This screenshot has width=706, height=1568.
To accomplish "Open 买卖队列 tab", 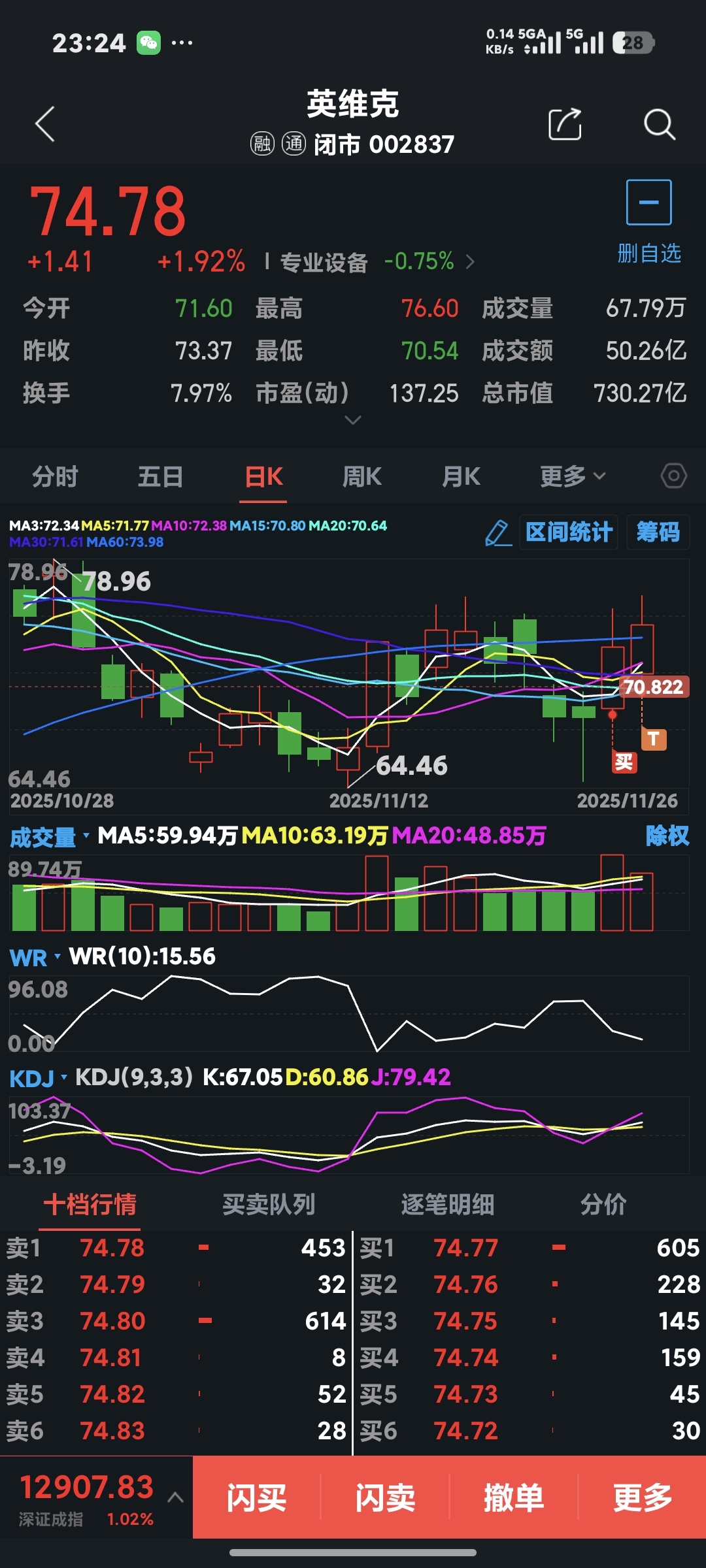I will (269, 1204).
